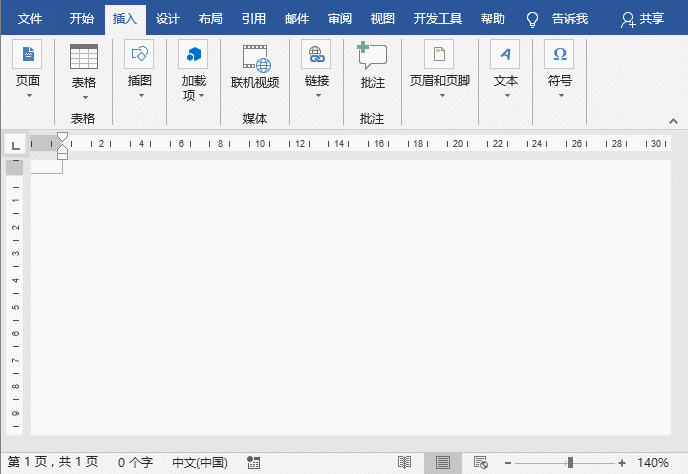Click the macro recording icon in status bar
The width and height of the screenshot is (688, 474).
253,463
